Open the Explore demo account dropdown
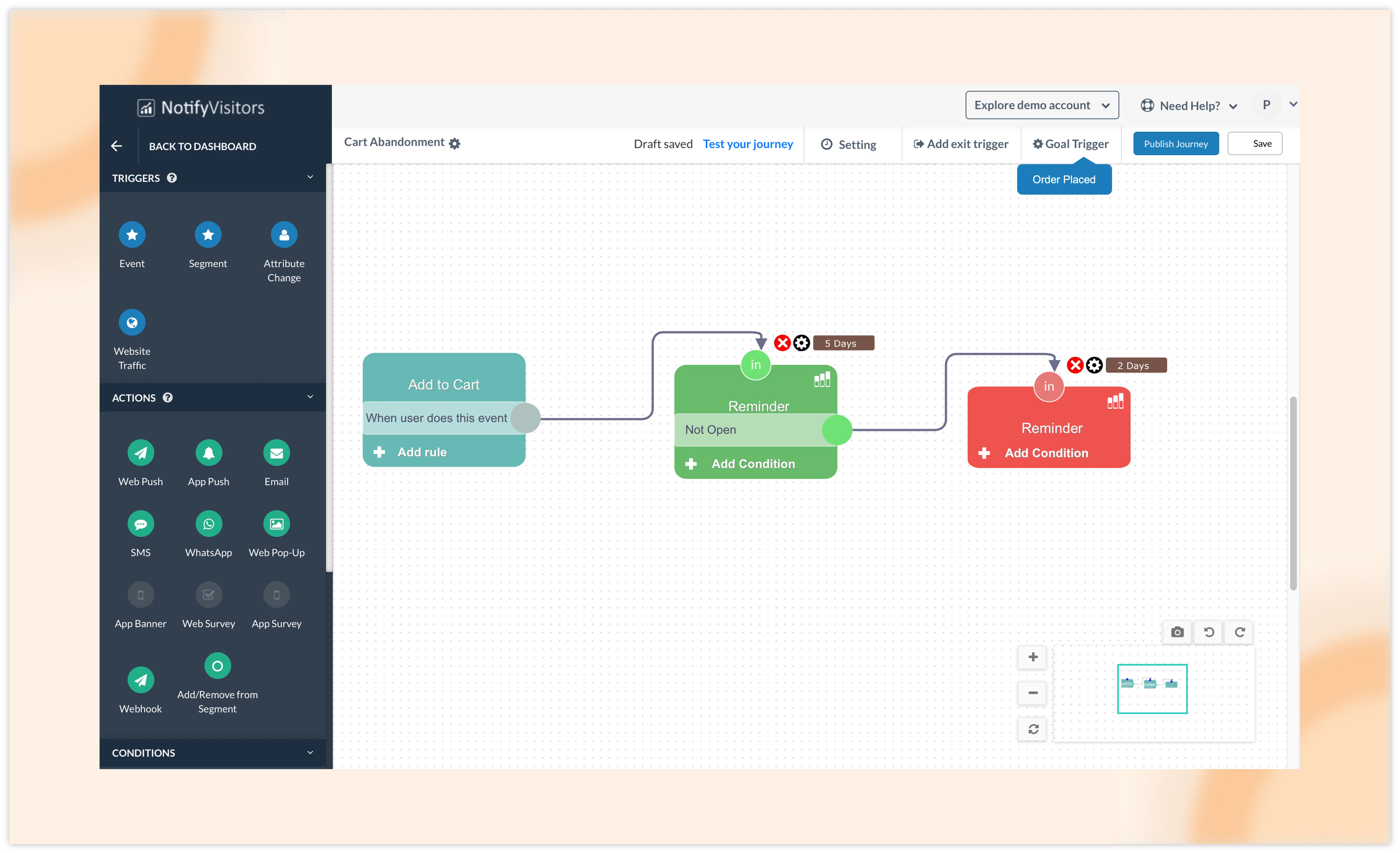The image size is (1400, 853). coord(1041,105)
